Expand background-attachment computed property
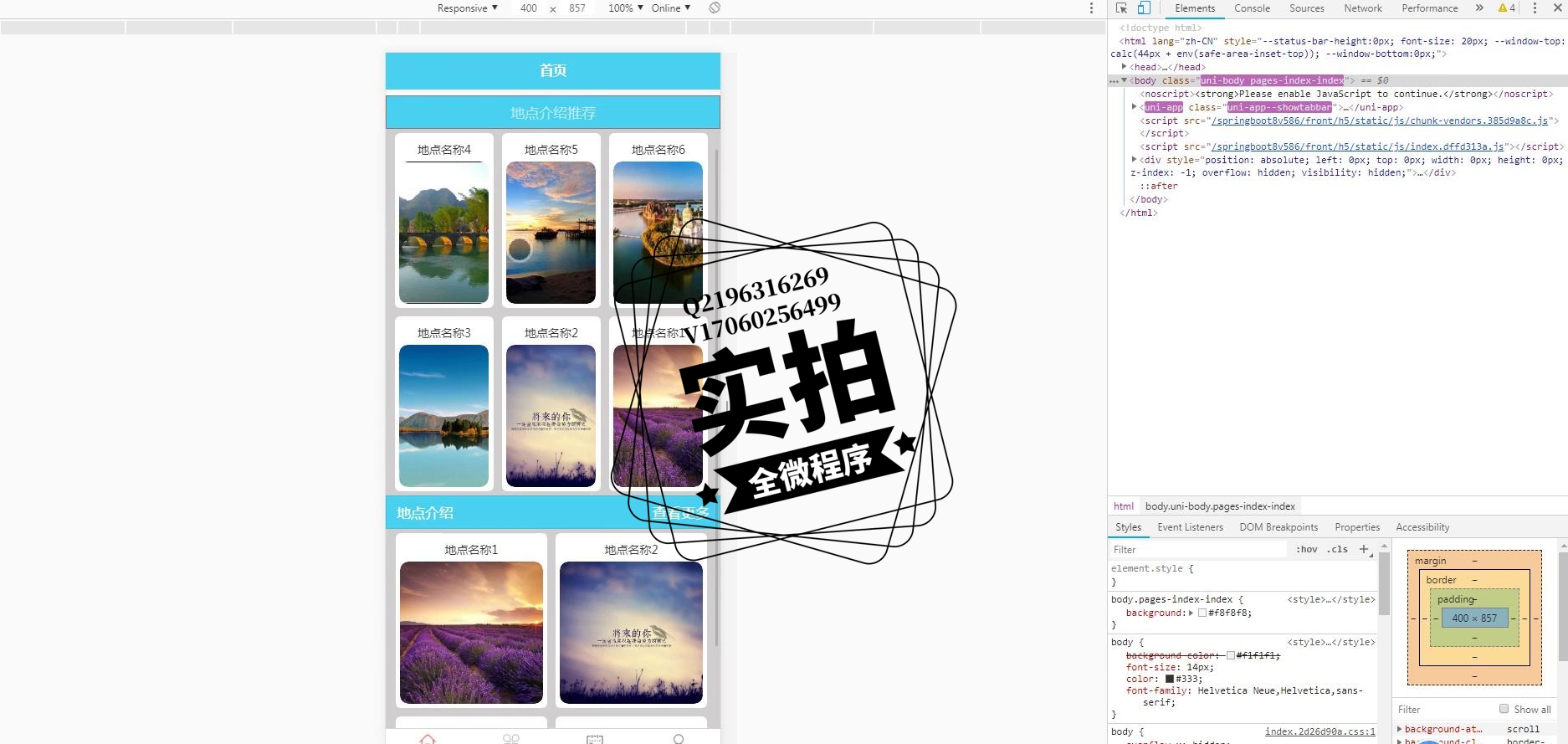The height and width of the screenshot is (744, 1568). coord(1400,729)
